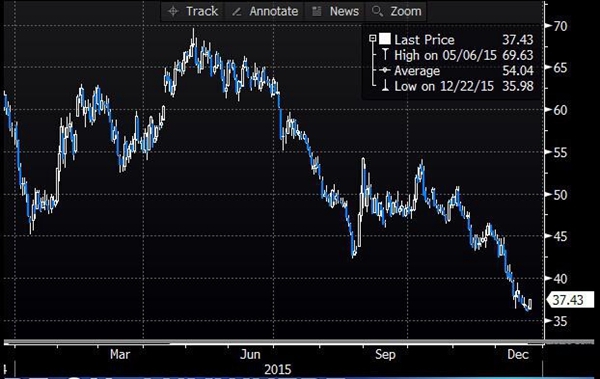The width and height of the screenshot is (600, 379).
Task: Click the 60 price axis label
Action: [561, 110]
